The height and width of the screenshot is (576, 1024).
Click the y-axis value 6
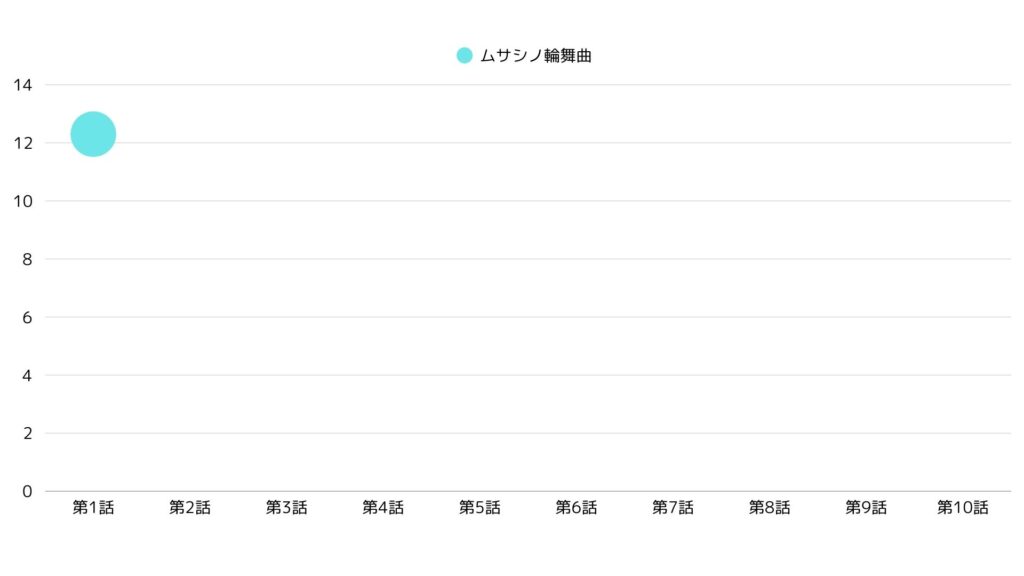[27, 317]
